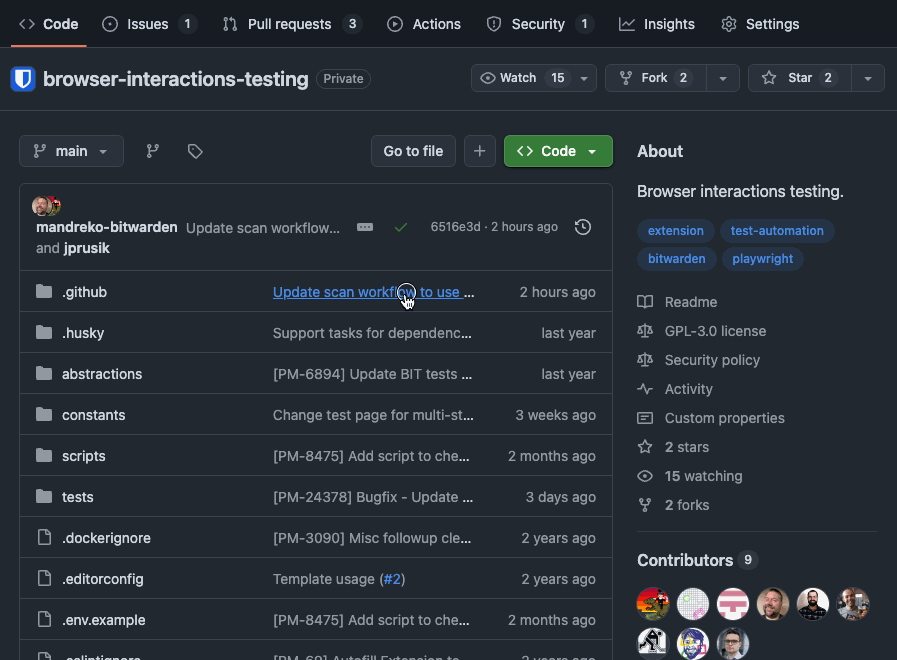897x660 pixels.
Task: Open the green Code dropdown
Action: [558, 151]
